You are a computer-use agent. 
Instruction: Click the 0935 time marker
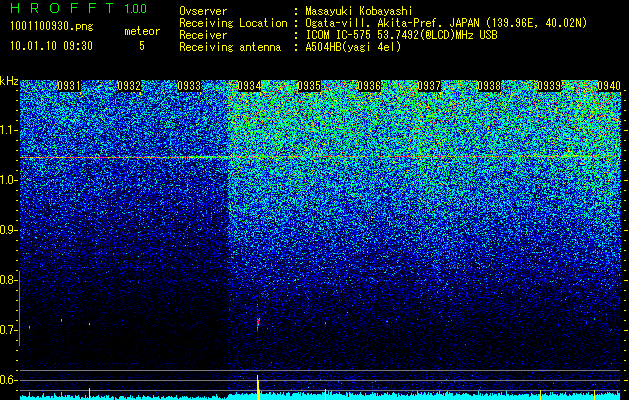coord(309,86)
